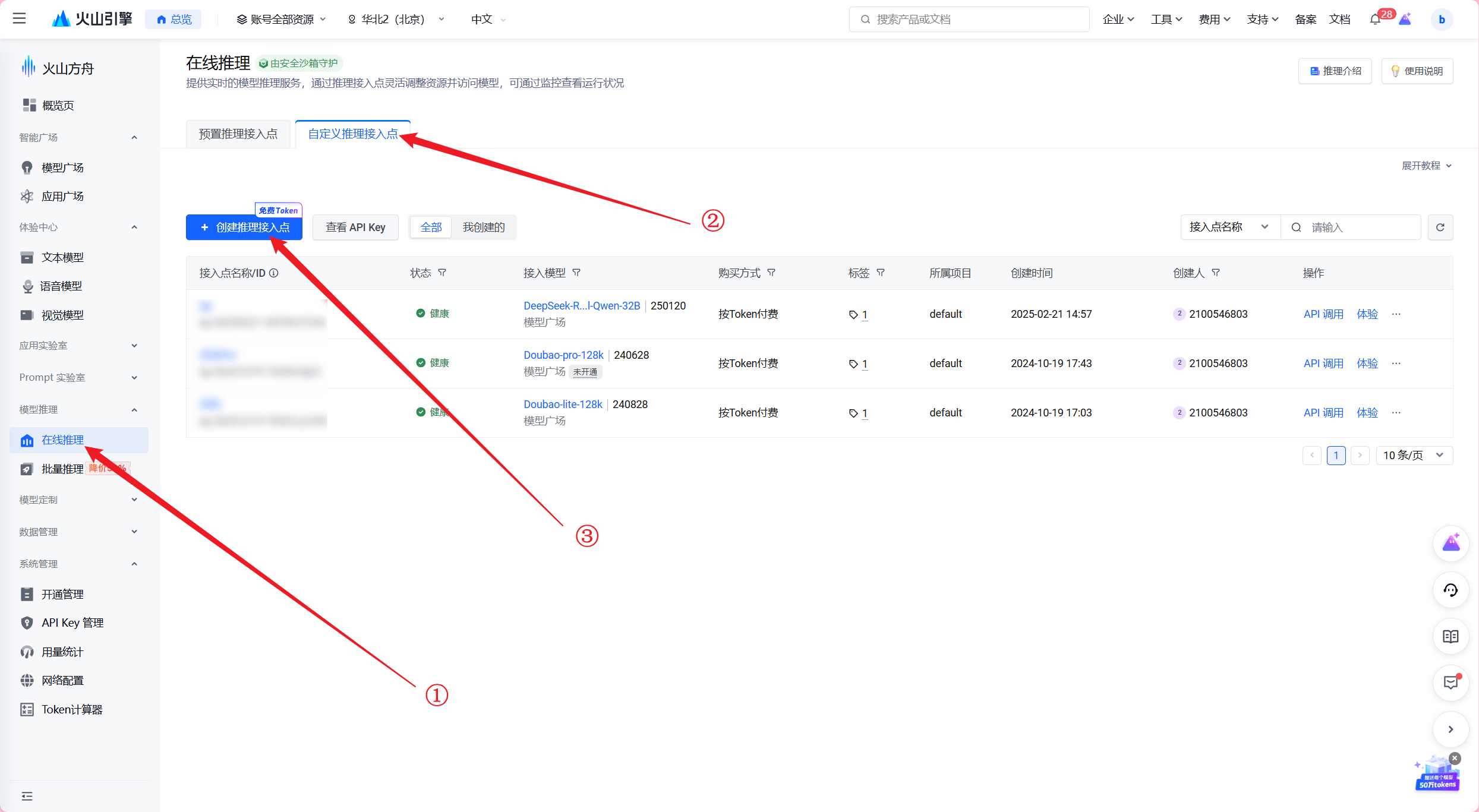The image size is (1479, 812).
Task: Open DeepSeek-R...l-Qwen-32B model link
Action: click(x=582, y=305)
